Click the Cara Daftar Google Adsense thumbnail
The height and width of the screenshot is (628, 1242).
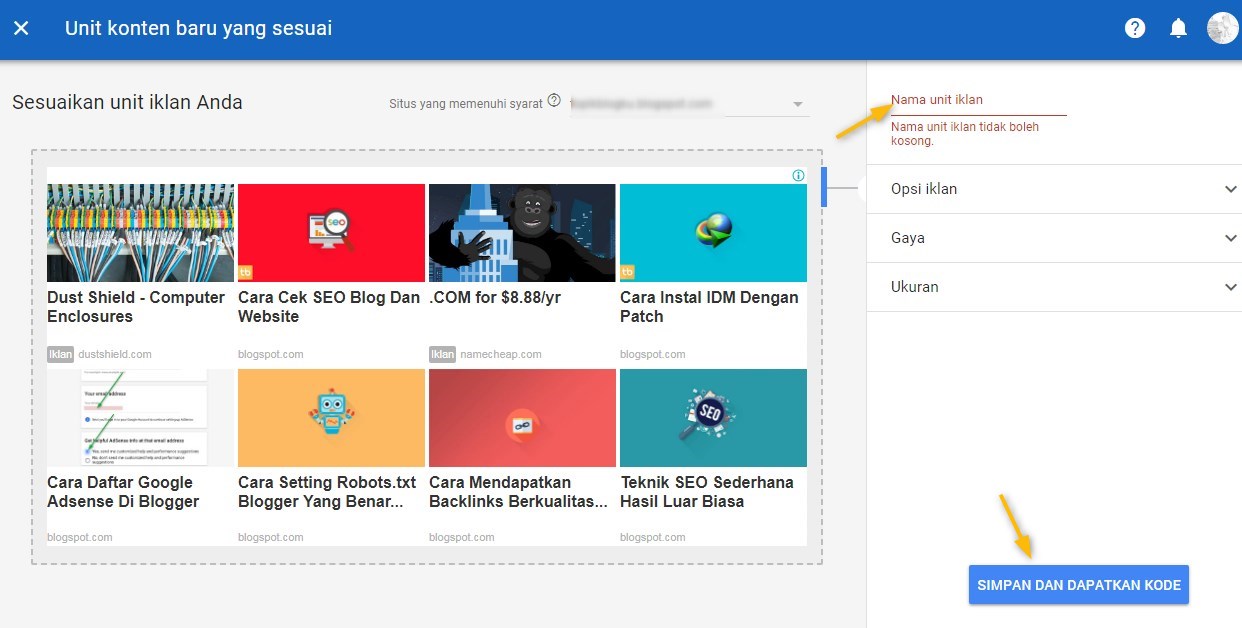(141, 418)
